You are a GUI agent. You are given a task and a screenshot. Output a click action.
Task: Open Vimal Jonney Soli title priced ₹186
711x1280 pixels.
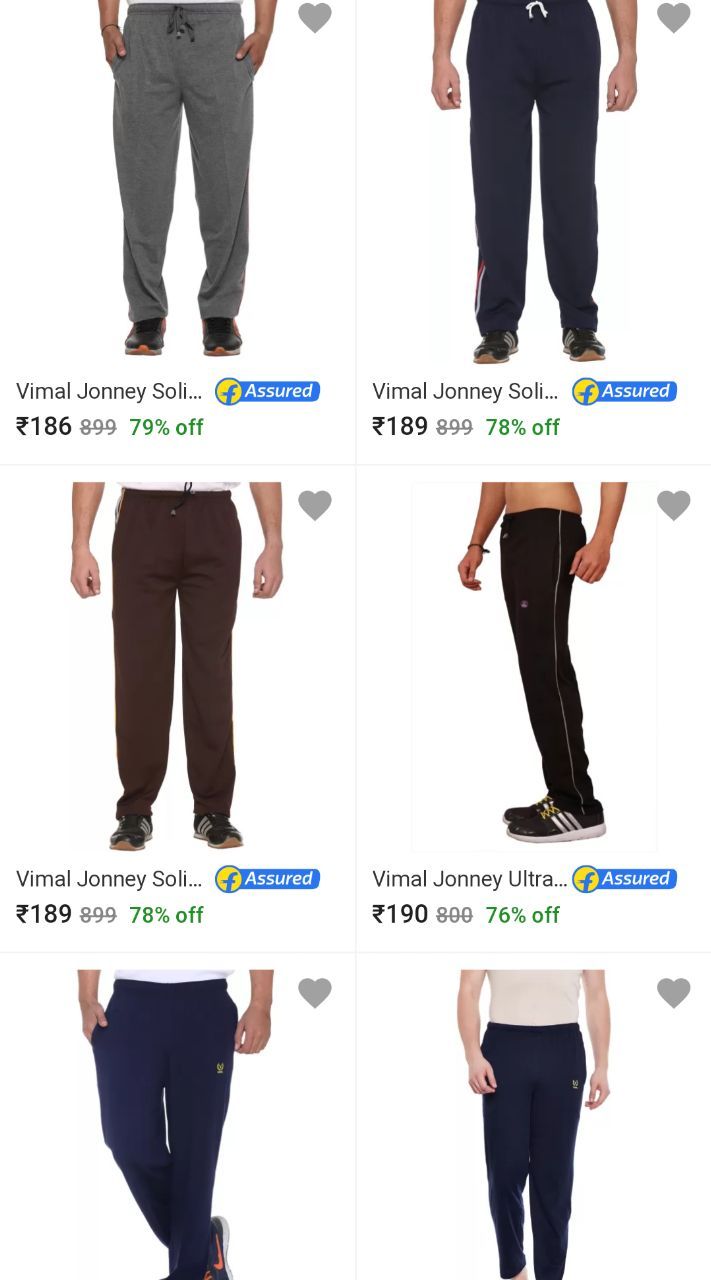click(x=109, y=391)
